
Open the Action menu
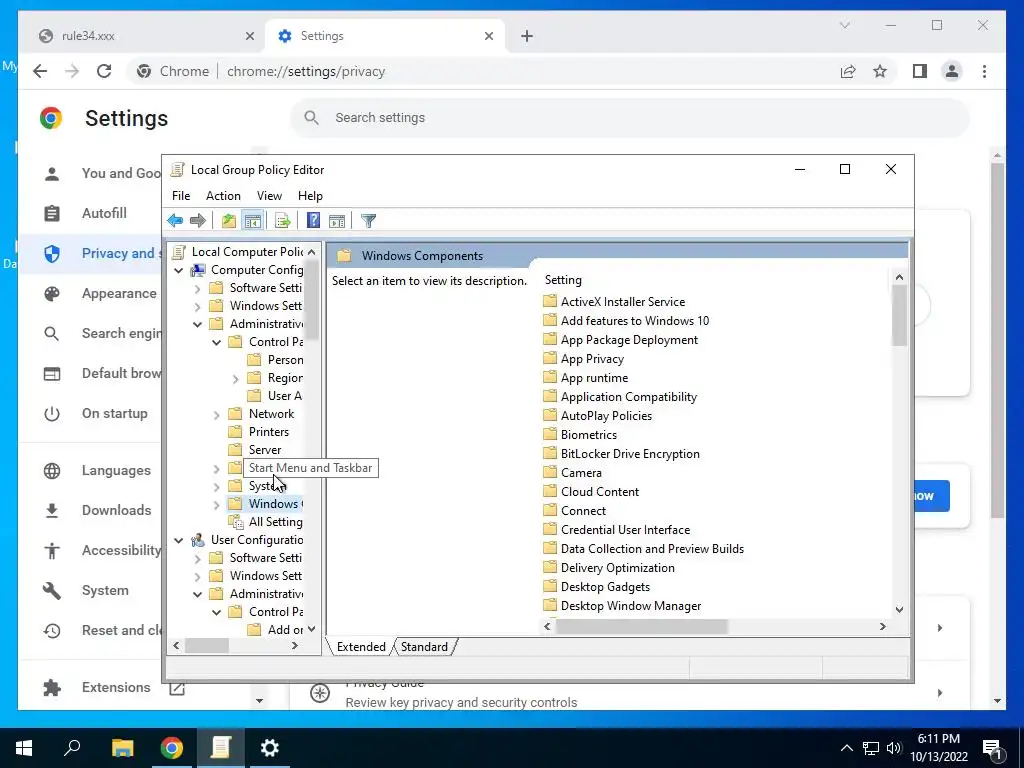tap(223, 196)
